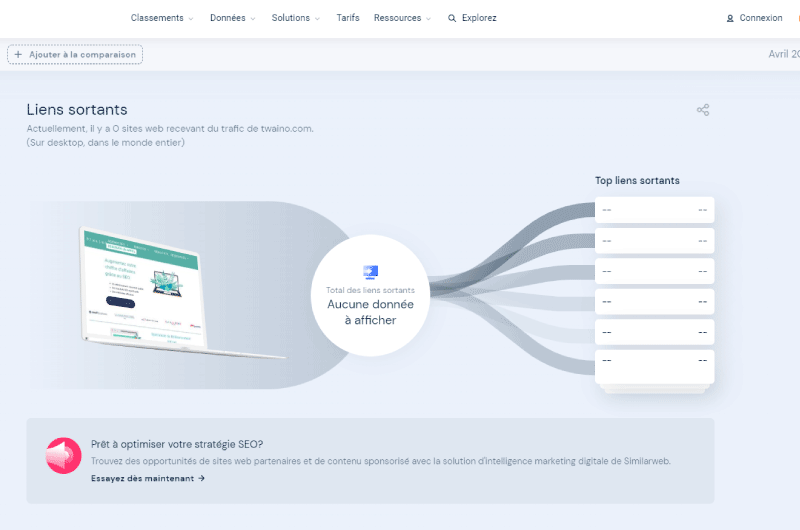Click the blue outgoing-links monitor icon
The image size is (800, 530).
click(x=370, y=272)
